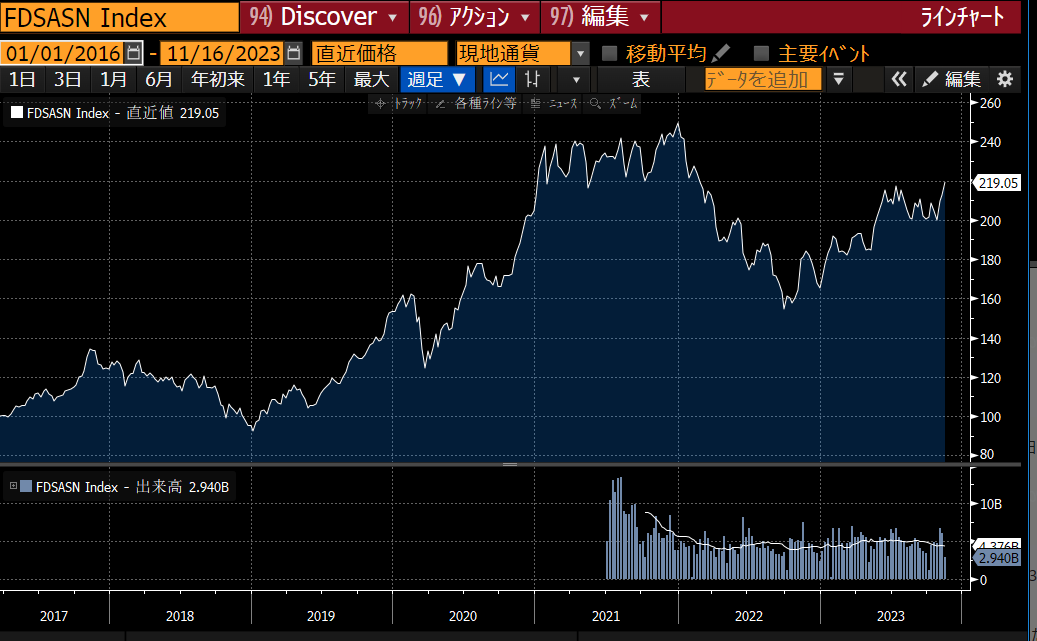Select the 5年 range tab
This screenshot has width=1037, height=641.
(322, 79)
